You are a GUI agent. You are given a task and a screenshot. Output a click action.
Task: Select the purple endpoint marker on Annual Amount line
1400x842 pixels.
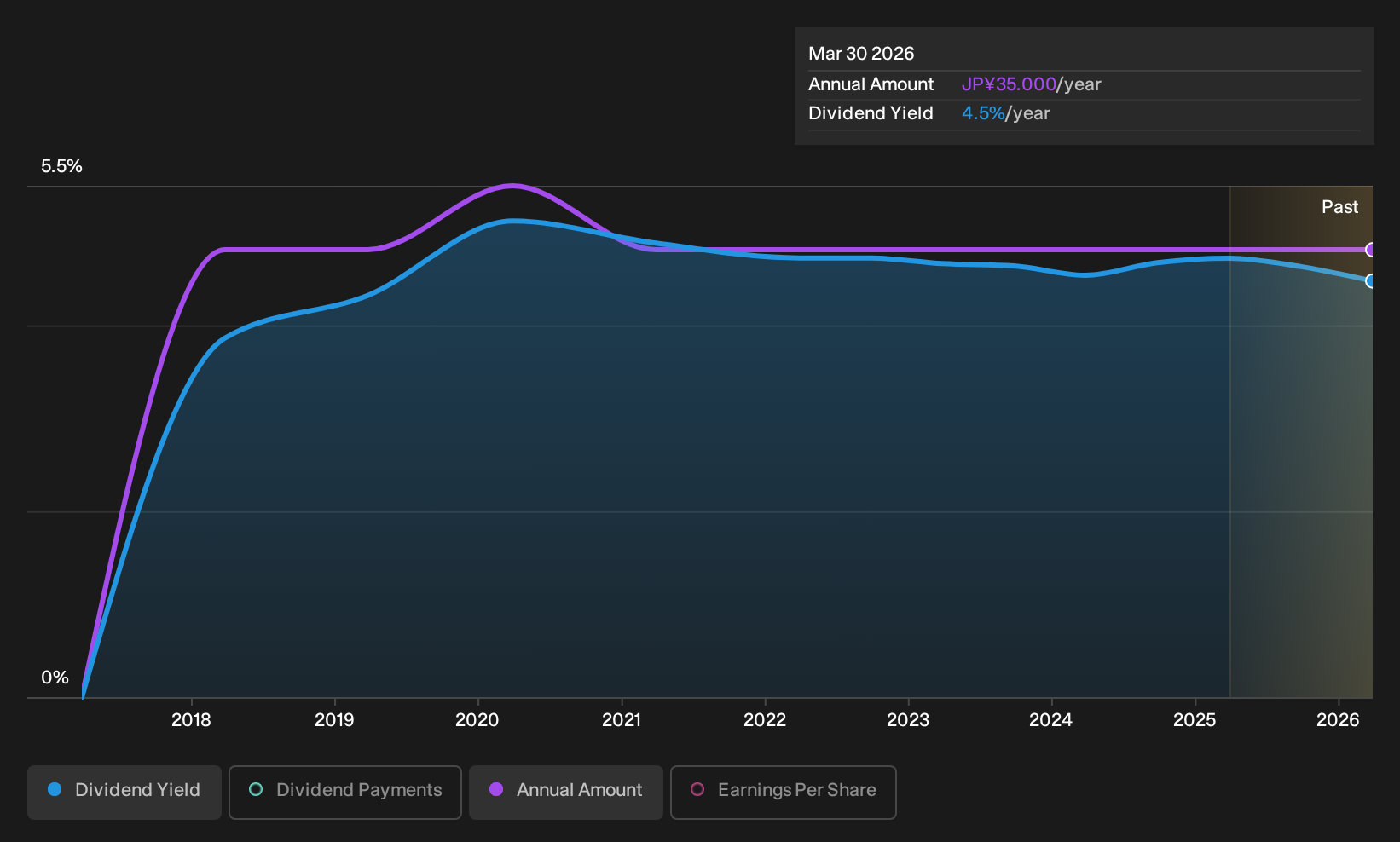click(1371, 250)
